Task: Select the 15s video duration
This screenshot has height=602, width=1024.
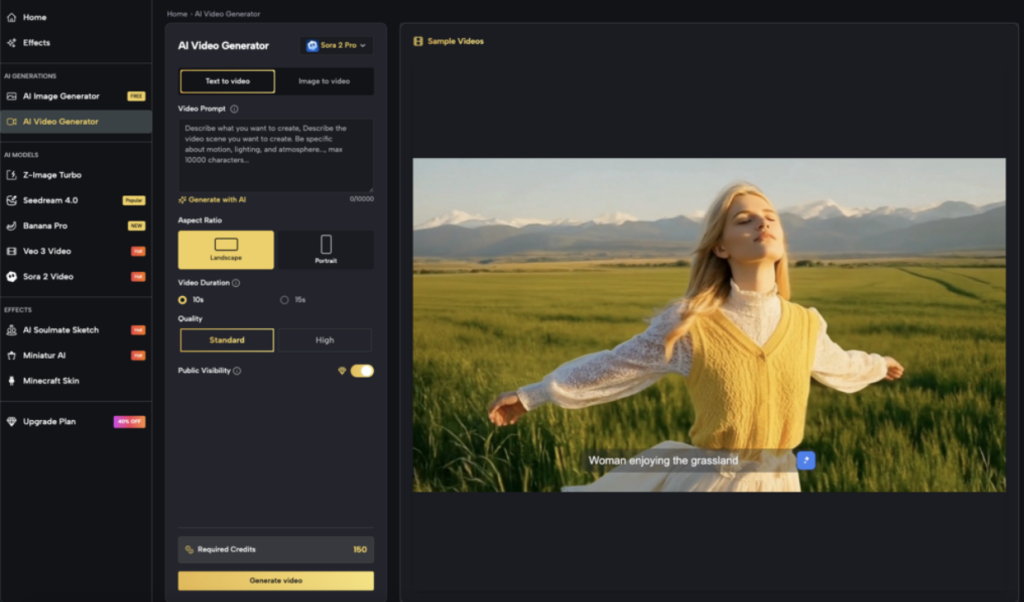Action: click(285, 300)
